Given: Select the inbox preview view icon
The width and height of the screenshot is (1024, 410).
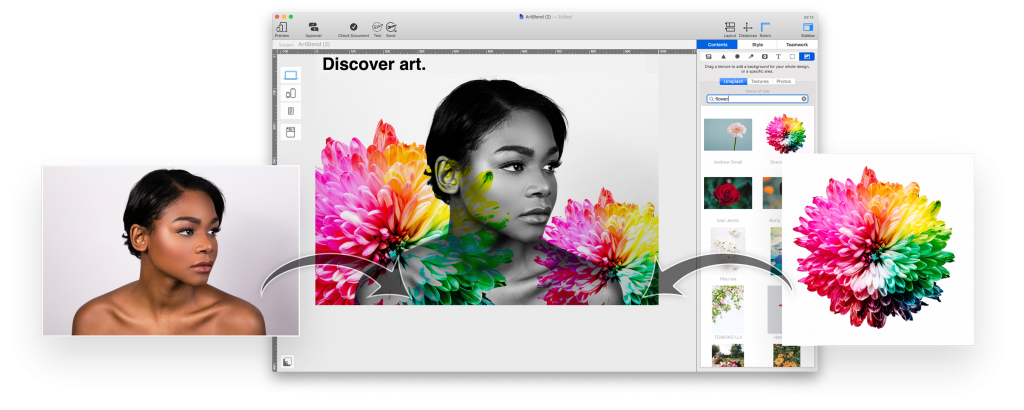Looking at the screenshot, I should 291,133.
